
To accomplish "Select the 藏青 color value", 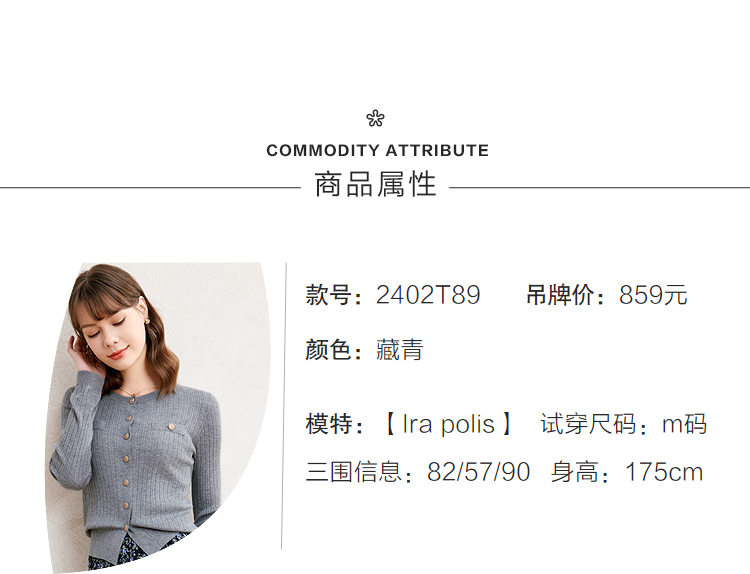I will (400, 350).
